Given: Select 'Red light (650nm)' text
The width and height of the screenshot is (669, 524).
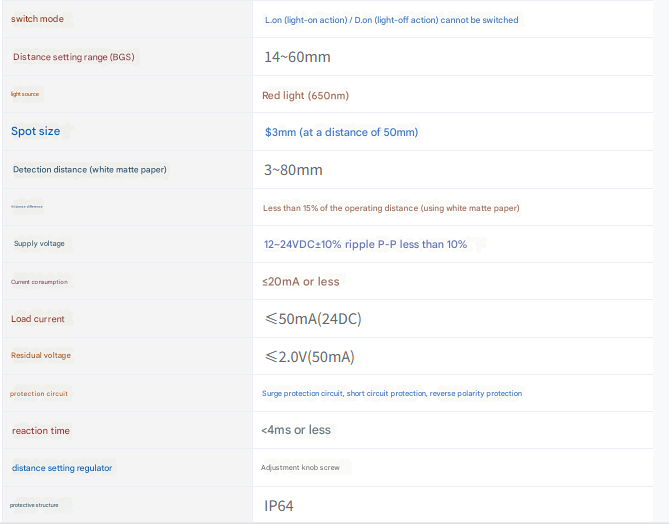Looking at the screenshot, I should point(305,96).
